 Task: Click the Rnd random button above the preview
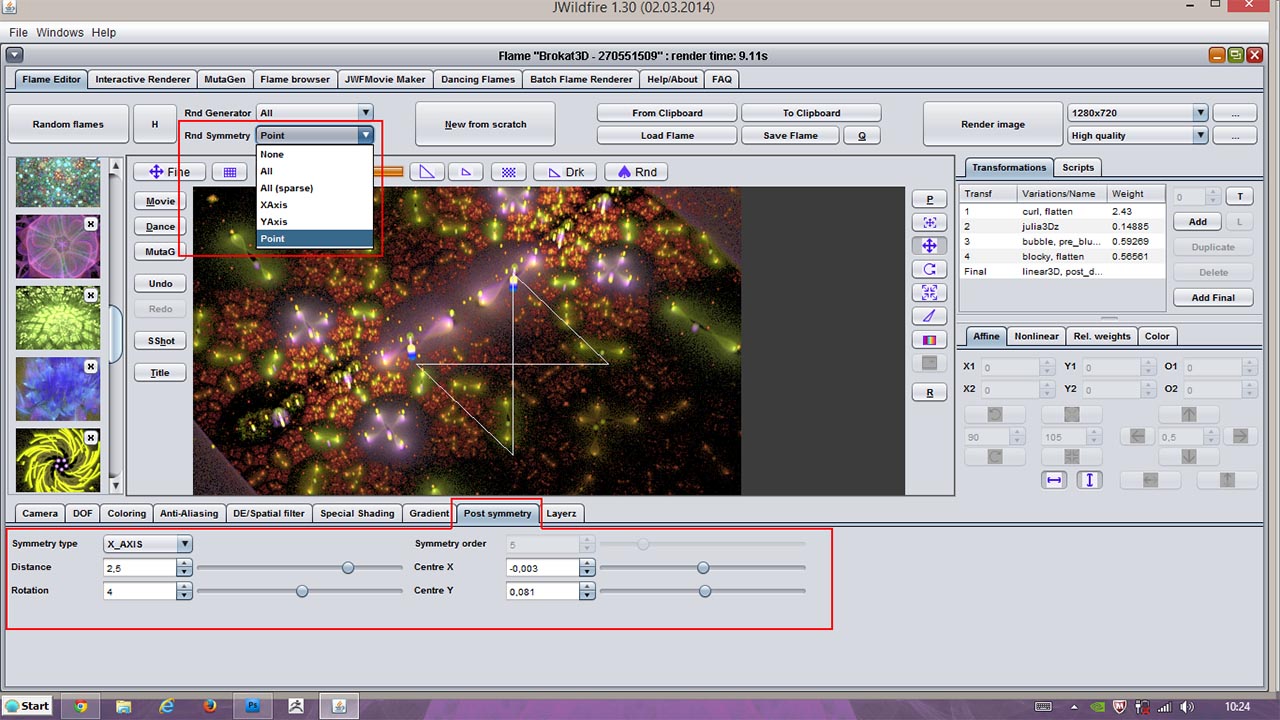coord(636,172)
